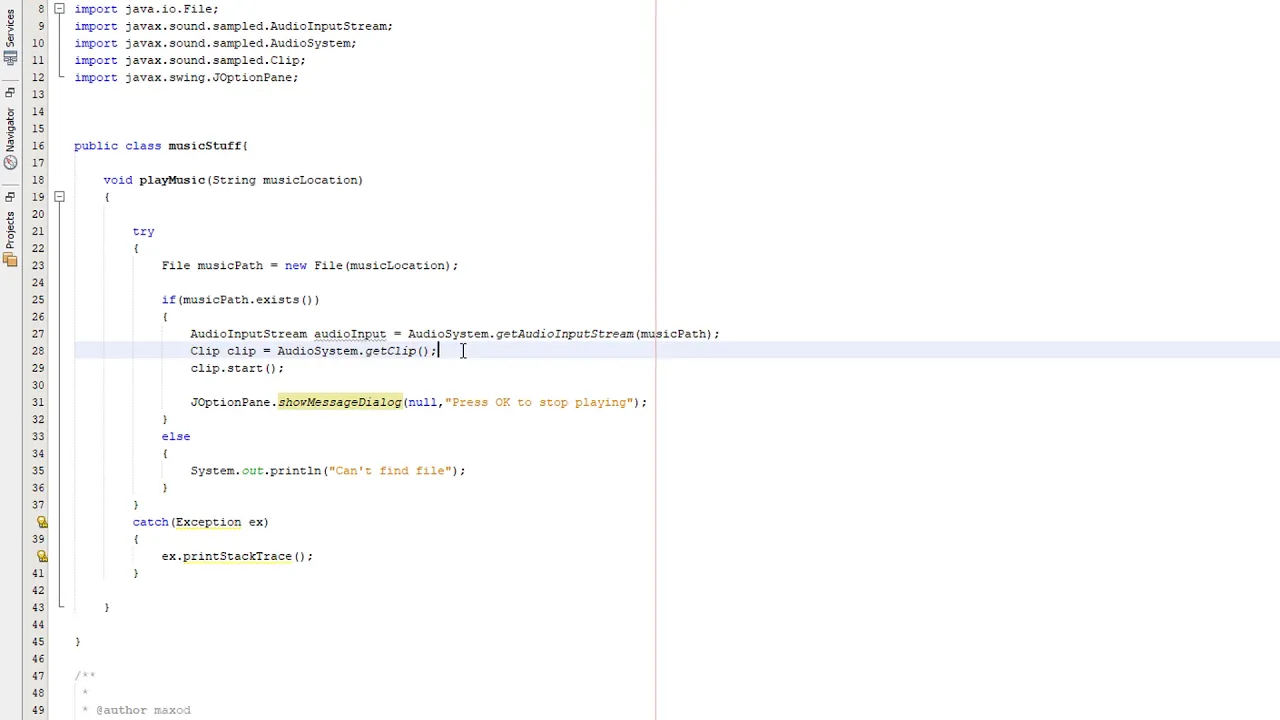The height and width of the screenshot is (720, 1280).
Task: Click the Projects folder icon
Action: click(9, 260)
